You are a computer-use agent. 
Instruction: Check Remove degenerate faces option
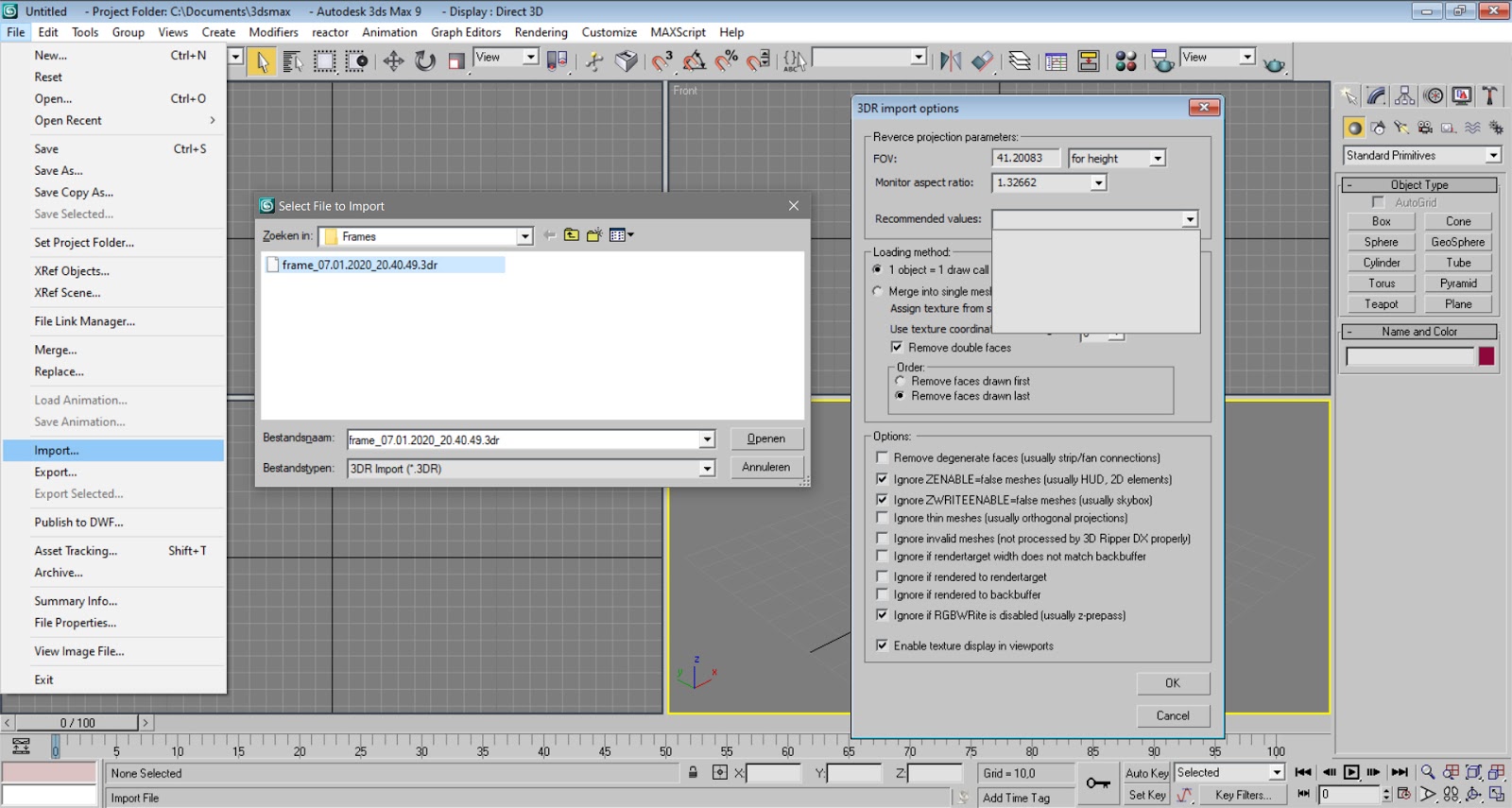click(882, 458)
